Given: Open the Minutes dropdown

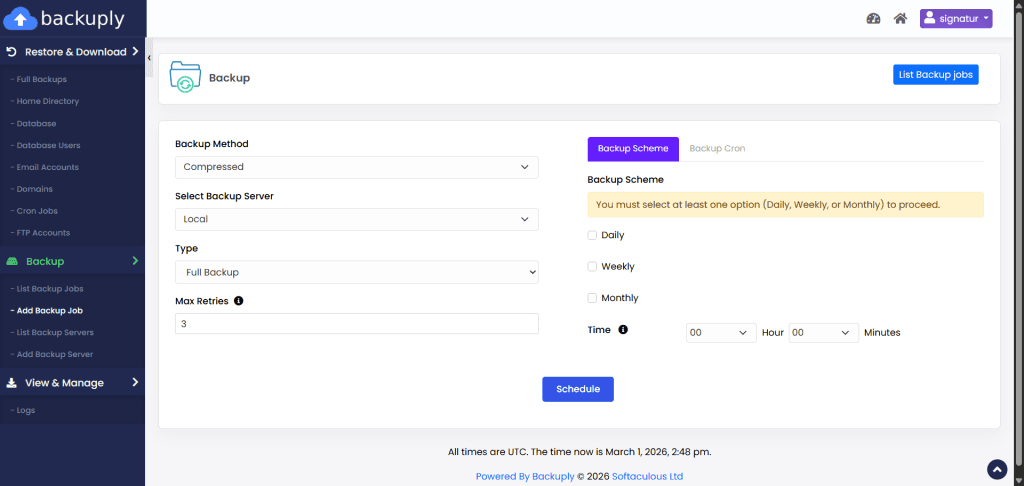Looking at the screenshot, I should pyautogui.click(x=824, y=332).
